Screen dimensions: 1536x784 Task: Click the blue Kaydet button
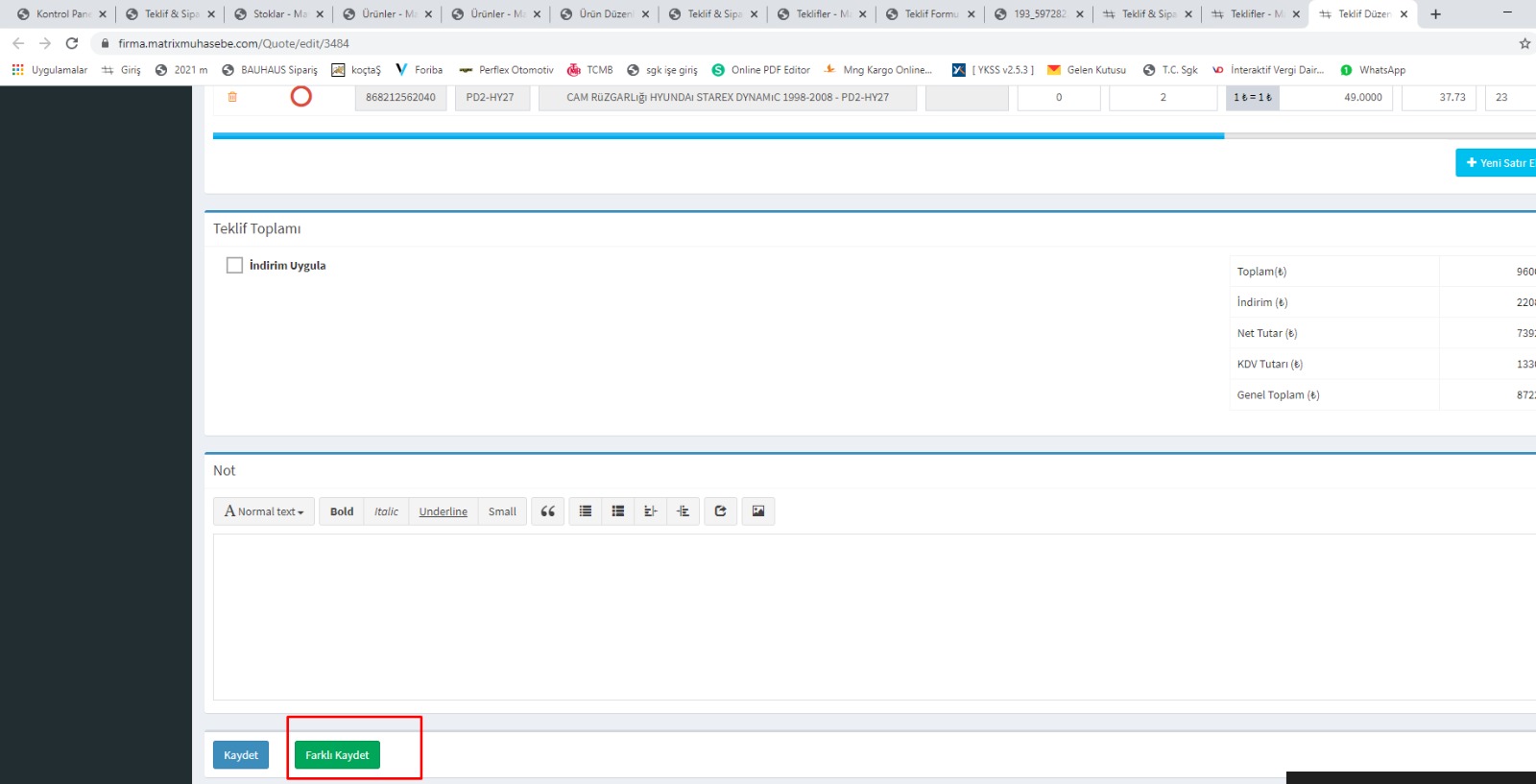241,755
